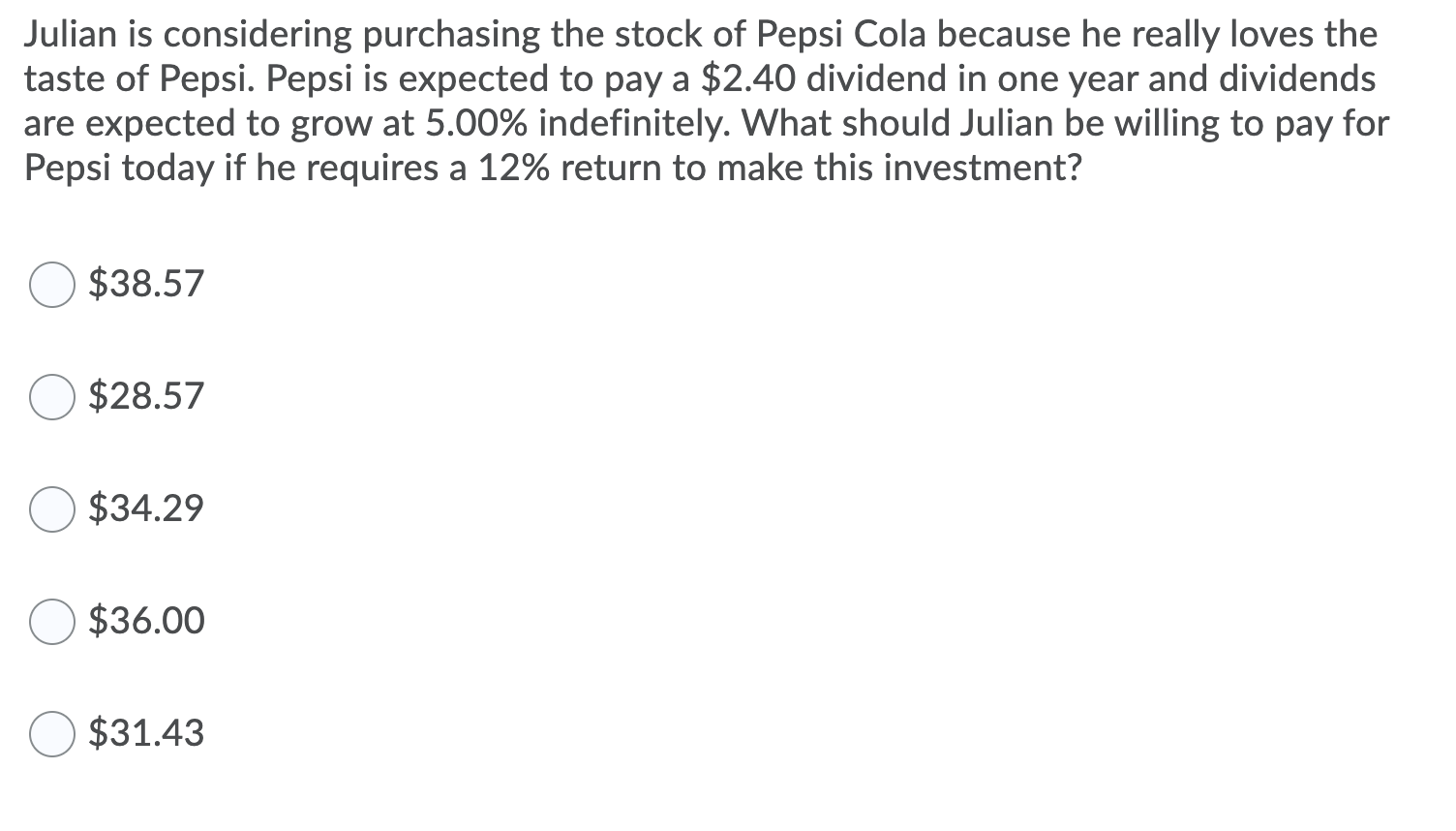Choose the third answer choice shown
Image resolution: width=1456 pixels, height=831 pixels.
coord(52,508)
